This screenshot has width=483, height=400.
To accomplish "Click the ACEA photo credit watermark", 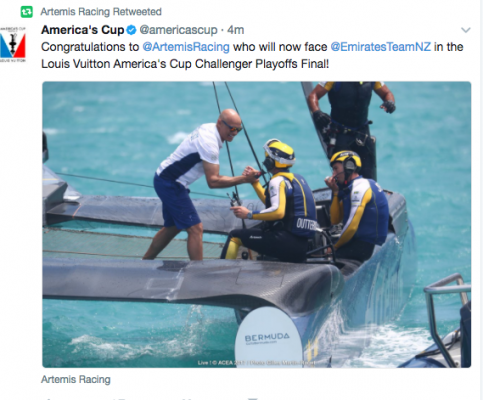I will [256, 362].
